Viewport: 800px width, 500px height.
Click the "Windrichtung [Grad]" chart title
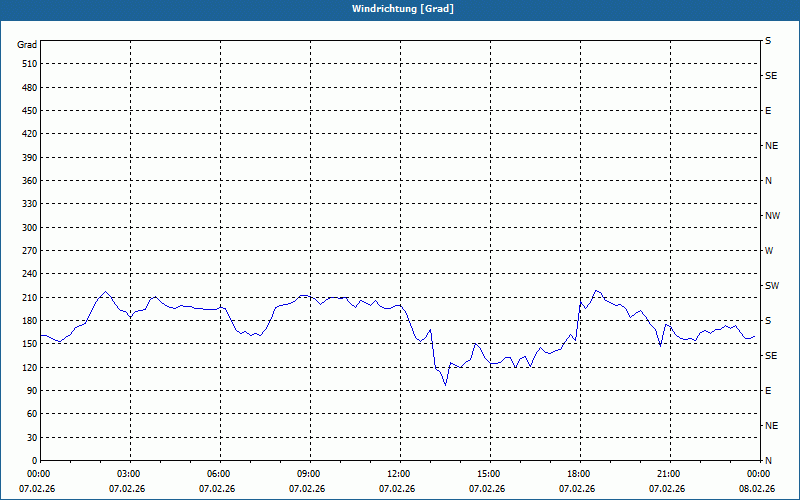pos(399,9)
